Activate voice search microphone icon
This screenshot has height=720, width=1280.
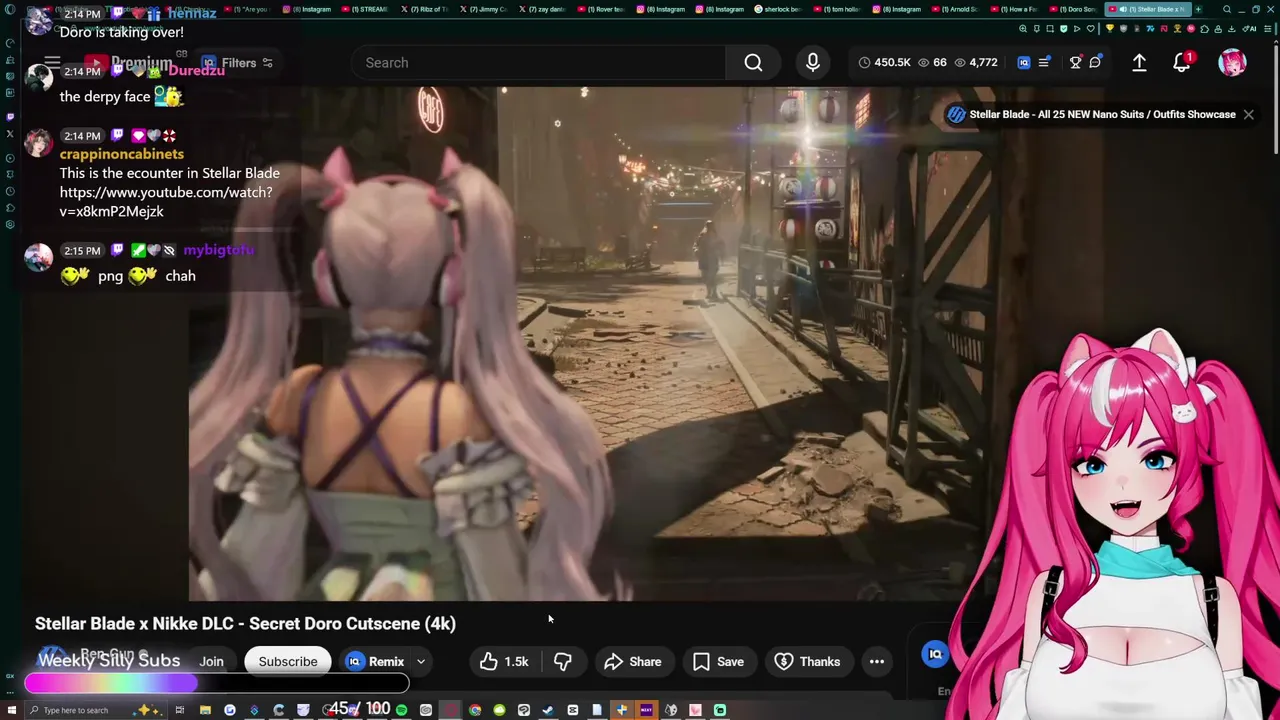812,63
